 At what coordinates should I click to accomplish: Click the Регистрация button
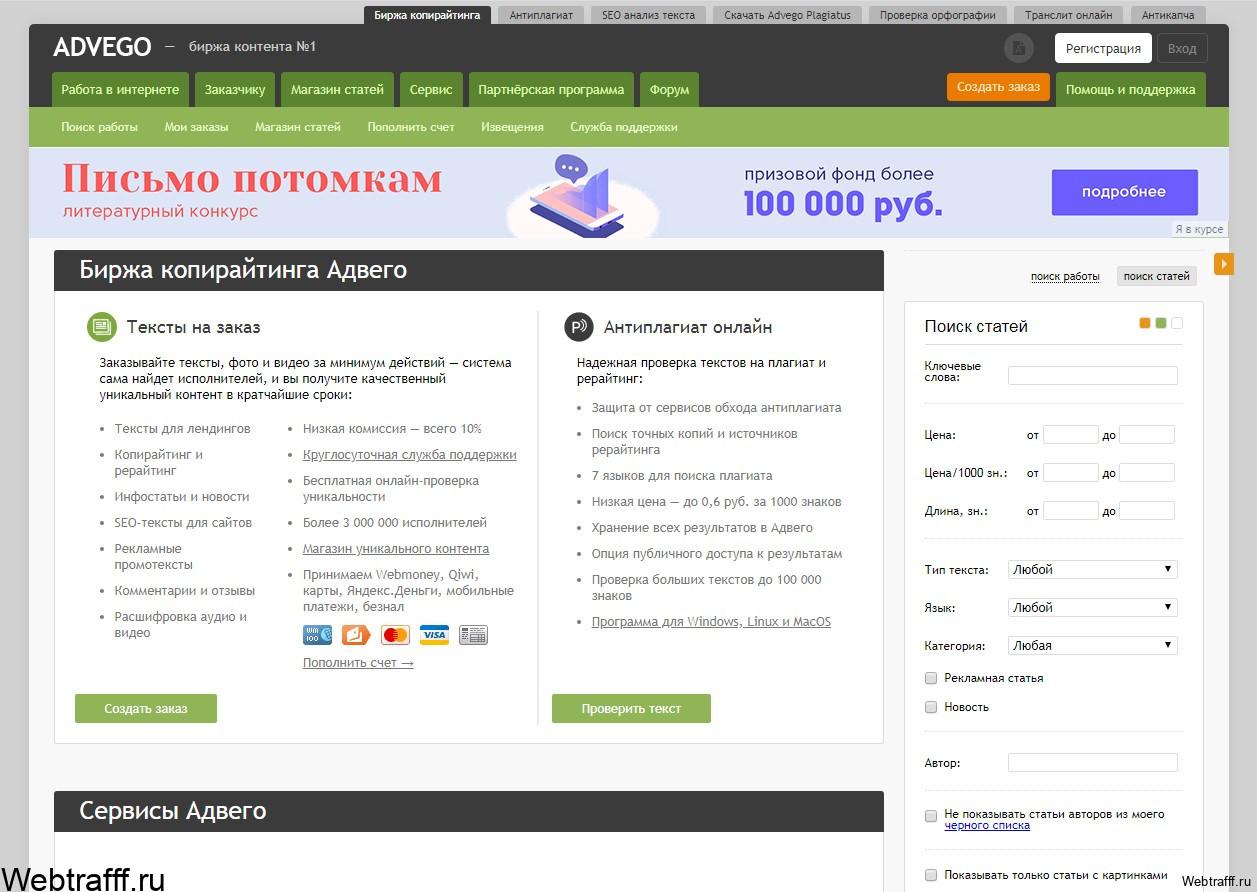(1103, 48)
